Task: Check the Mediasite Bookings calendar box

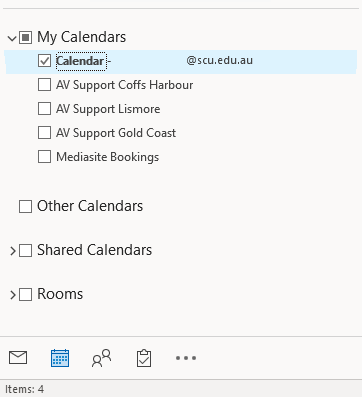Action: coord(44,157)
